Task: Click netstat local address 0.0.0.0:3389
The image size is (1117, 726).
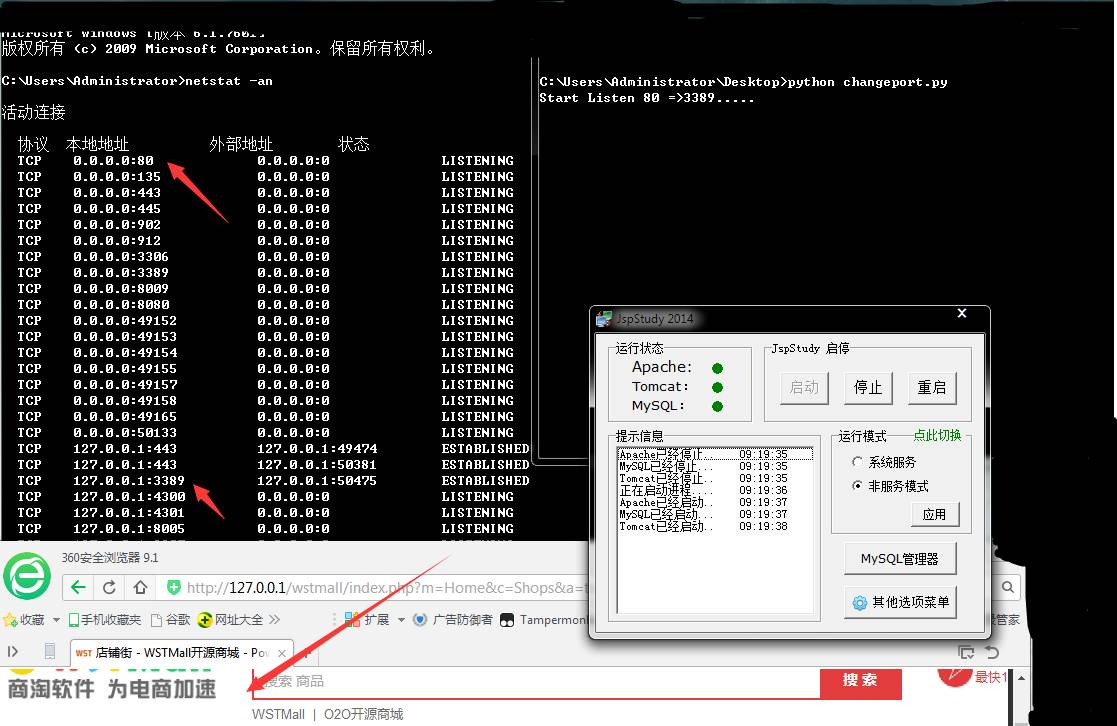Action: point(121,273)
